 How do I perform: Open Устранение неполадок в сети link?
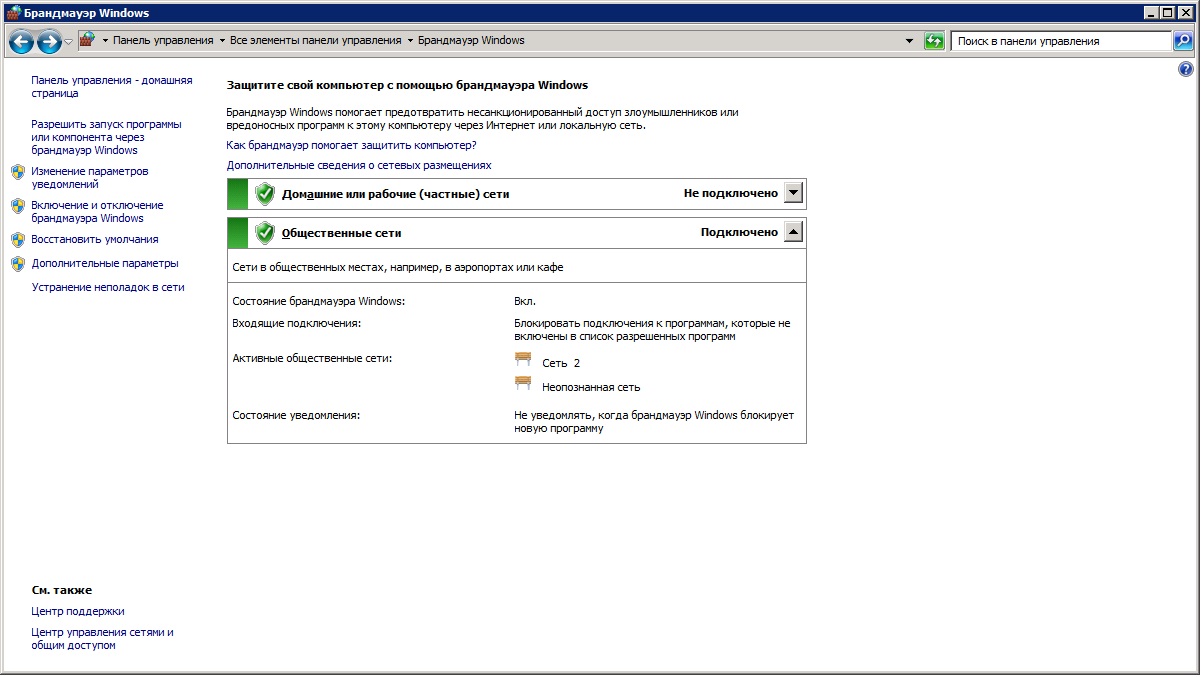[x=108, y=287]
